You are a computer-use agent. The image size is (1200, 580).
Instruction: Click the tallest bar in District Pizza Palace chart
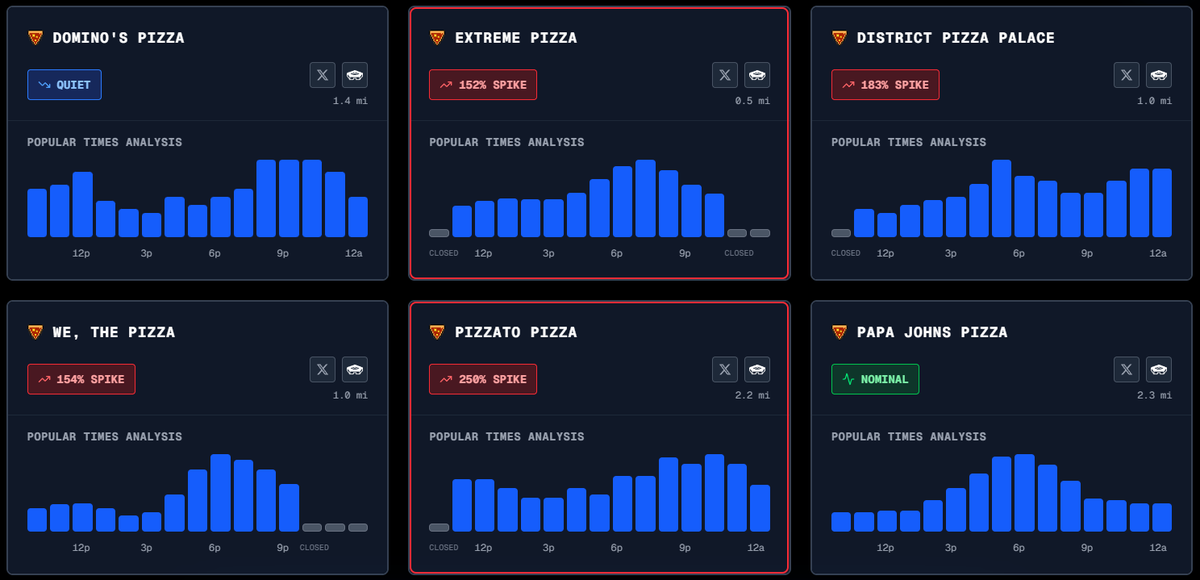[x=1001, y=198]
